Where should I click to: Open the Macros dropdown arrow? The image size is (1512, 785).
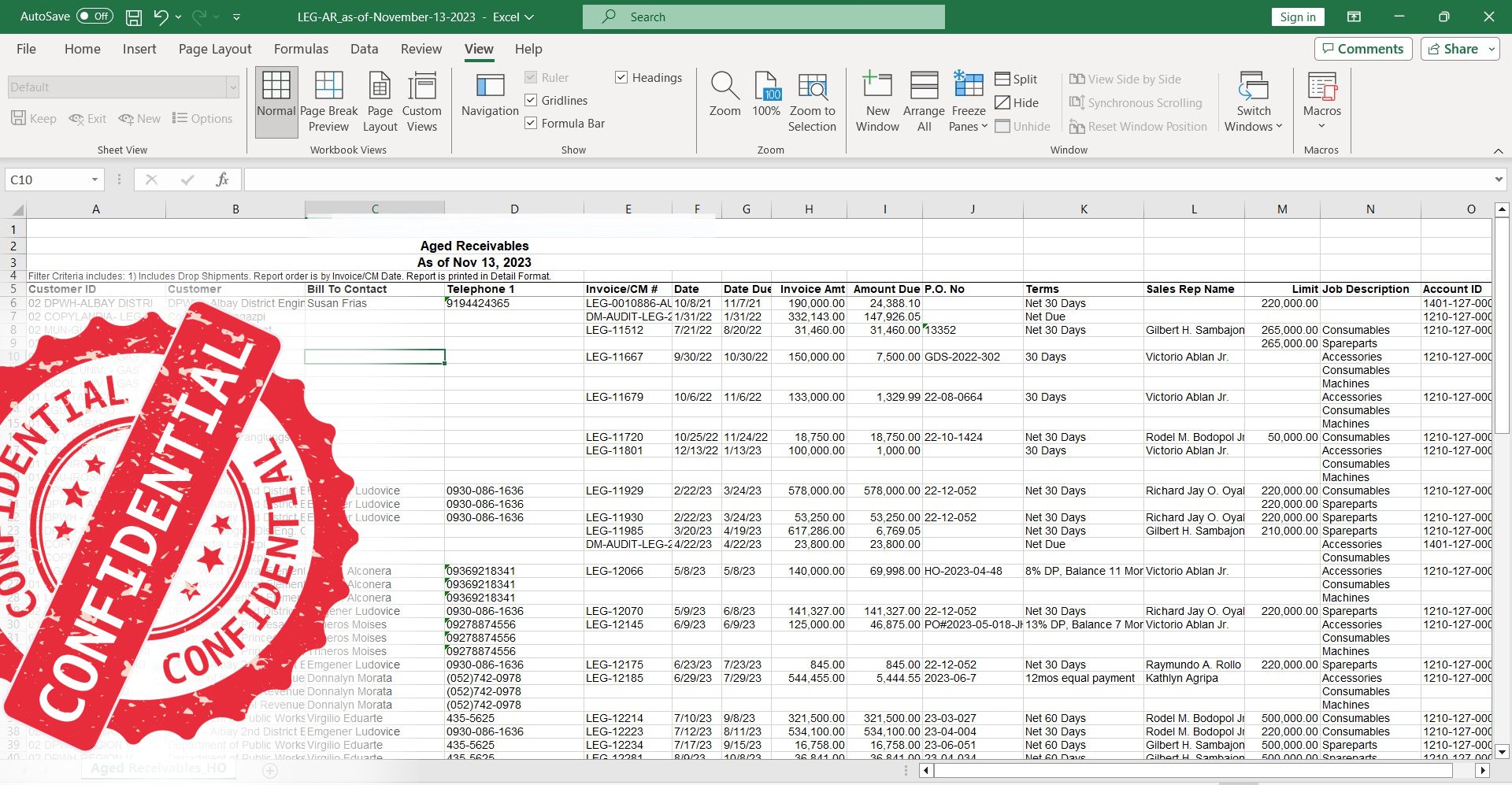(x=1322, y=126)
